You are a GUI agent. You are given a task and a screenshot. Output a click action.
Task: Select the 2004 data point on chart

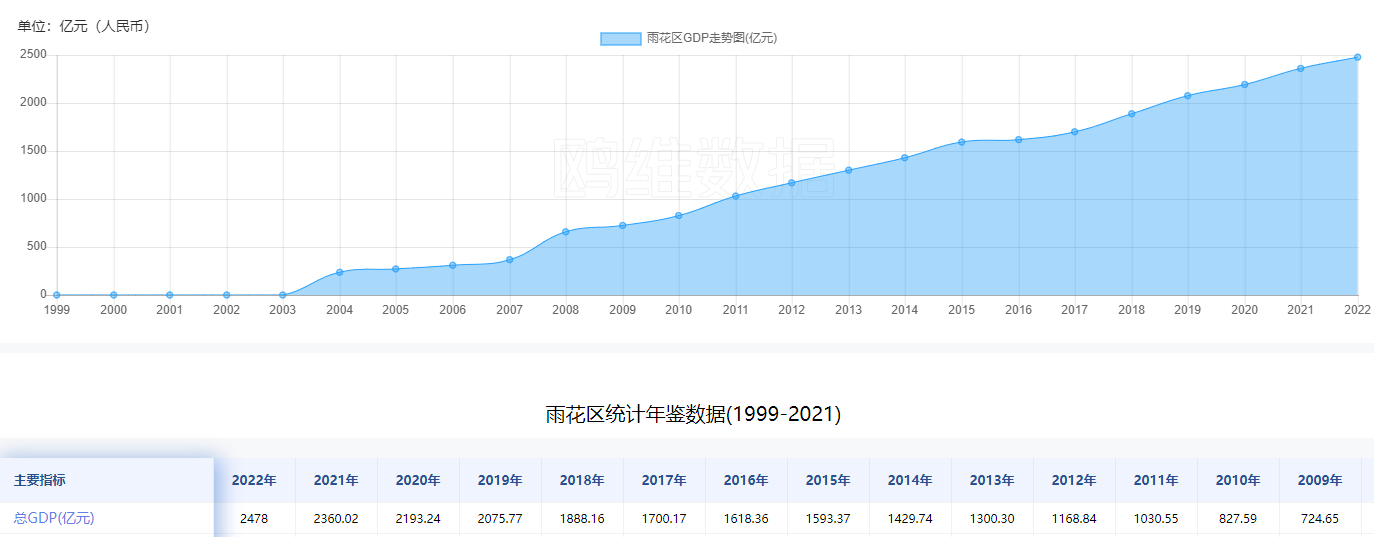[340, 272]
